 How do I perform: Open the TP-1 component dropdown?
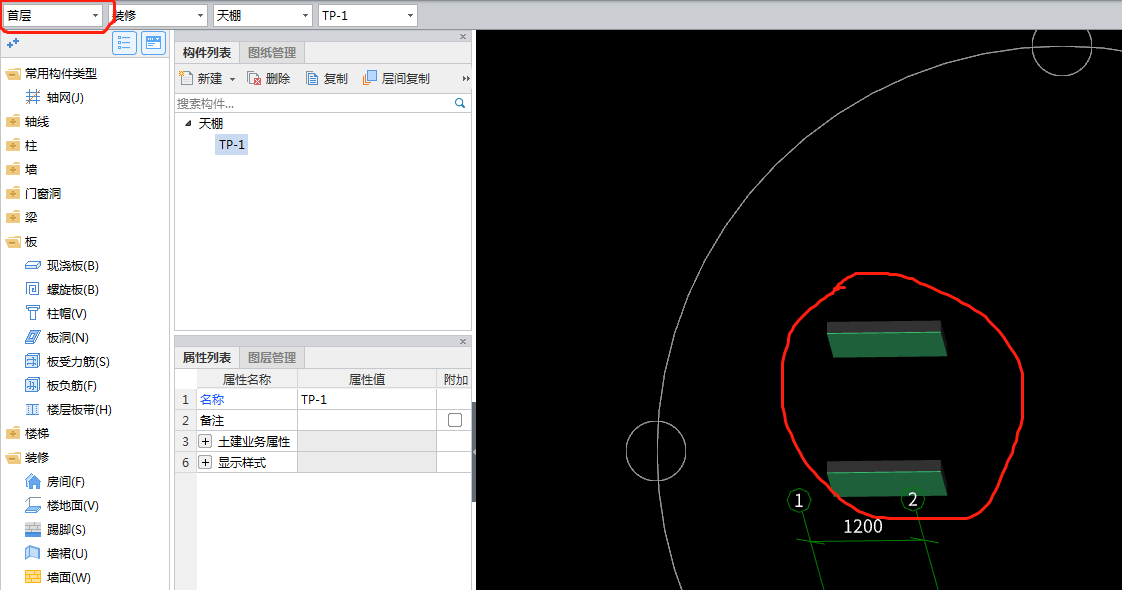(367, 15)
